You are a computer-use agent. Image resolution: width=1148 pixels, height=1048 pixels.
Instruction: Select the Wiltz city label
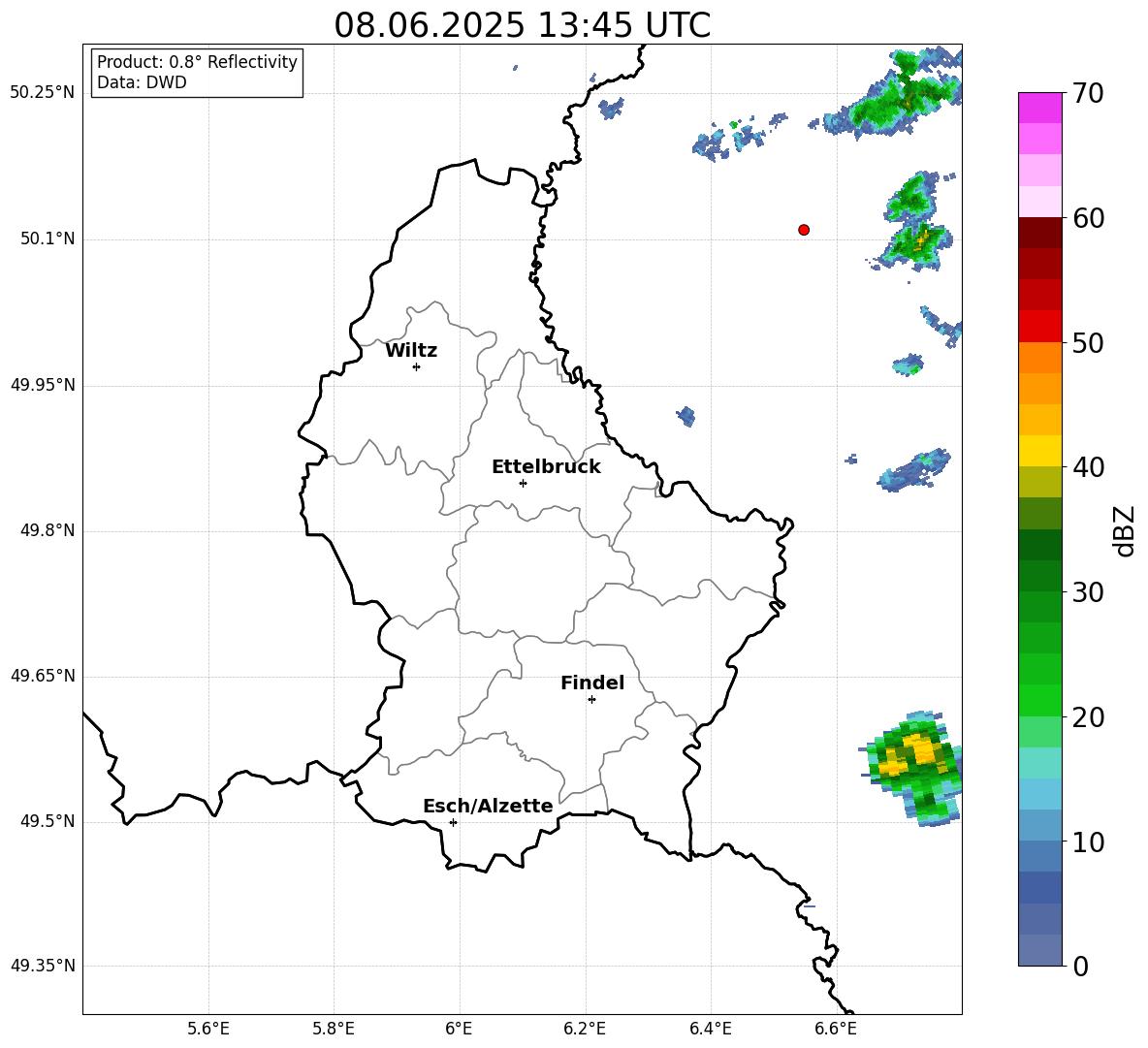coord(411,351)
